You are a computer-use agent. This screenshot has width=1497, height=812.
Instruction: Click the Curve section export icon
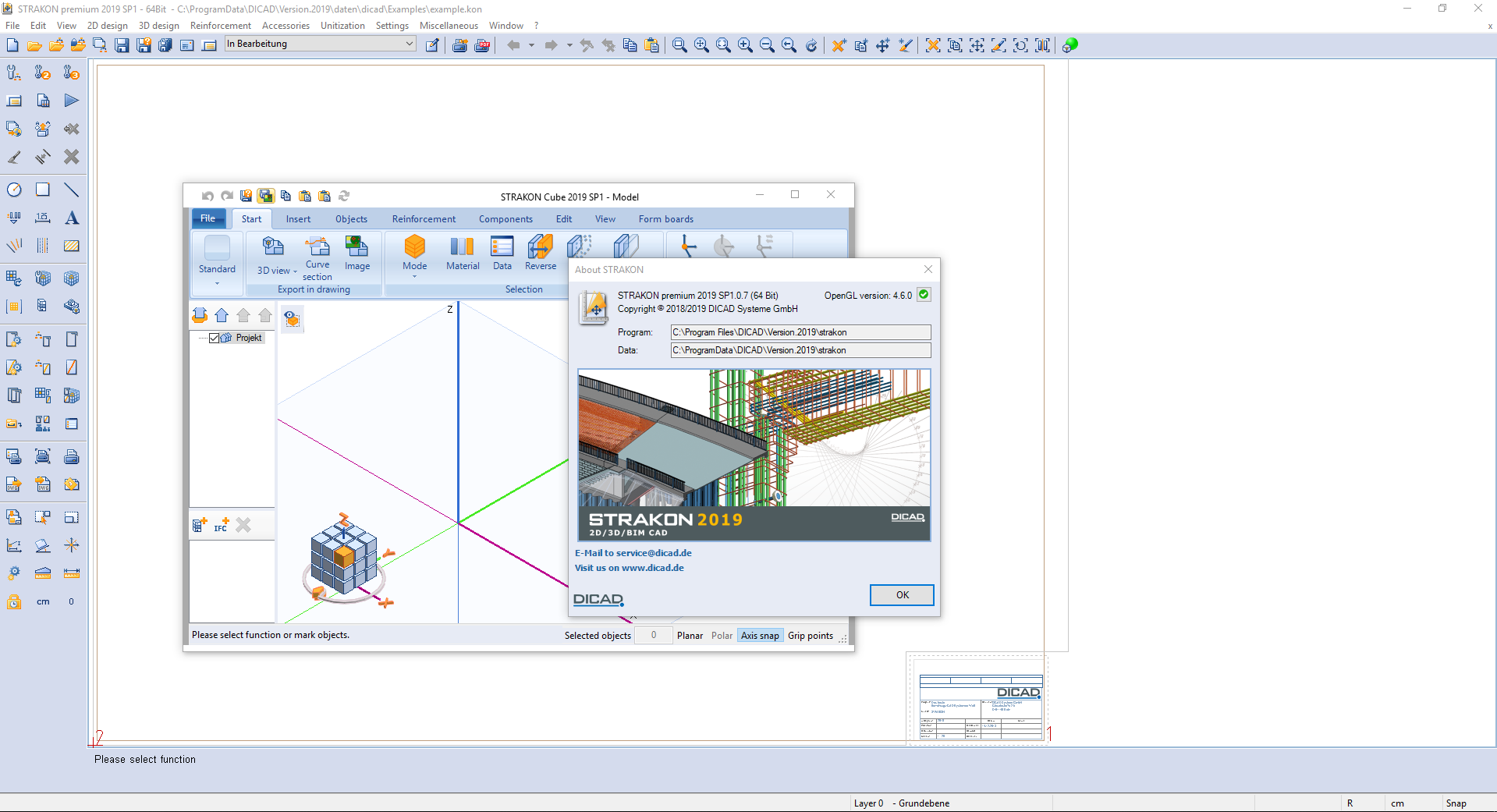tap(317, 258)
